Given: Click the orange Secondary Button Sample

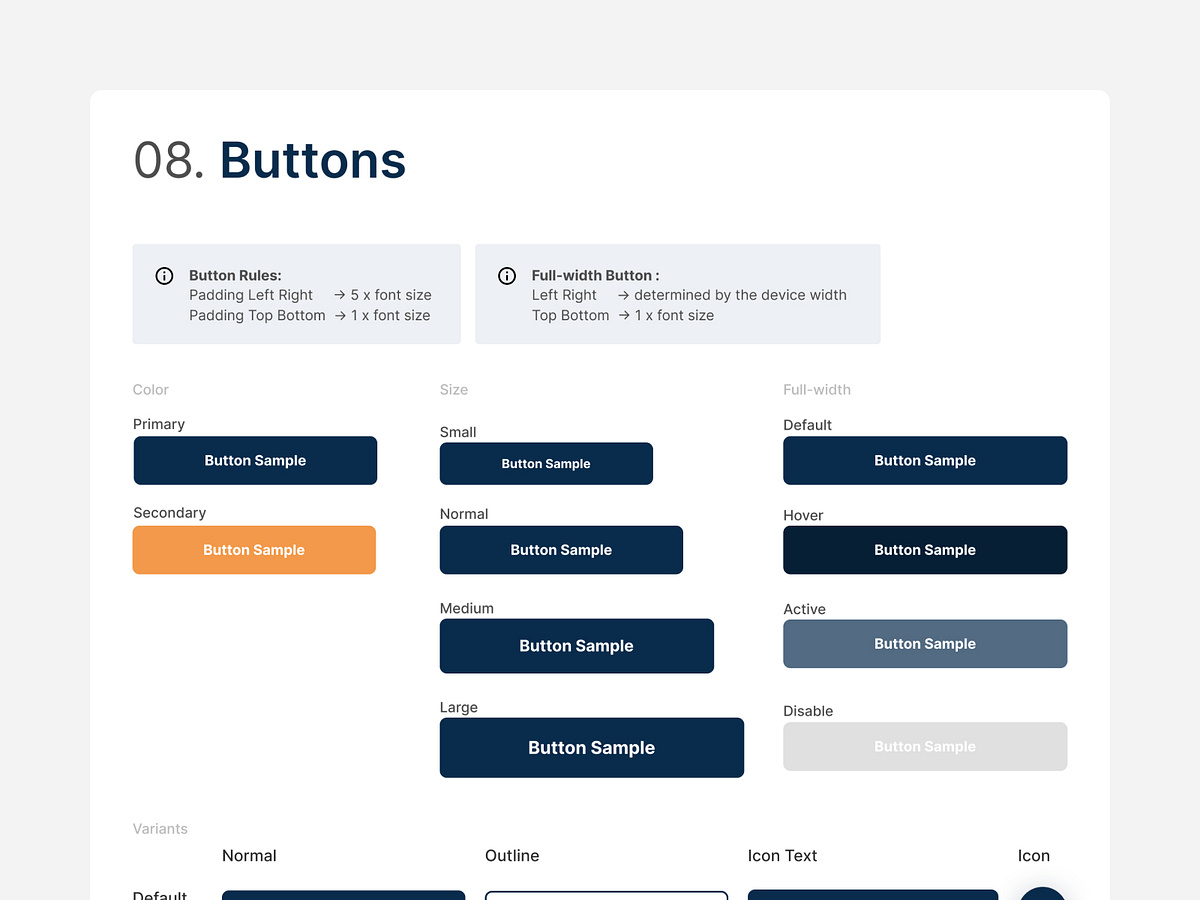Looking at the screenshot, I should point(254,550).
